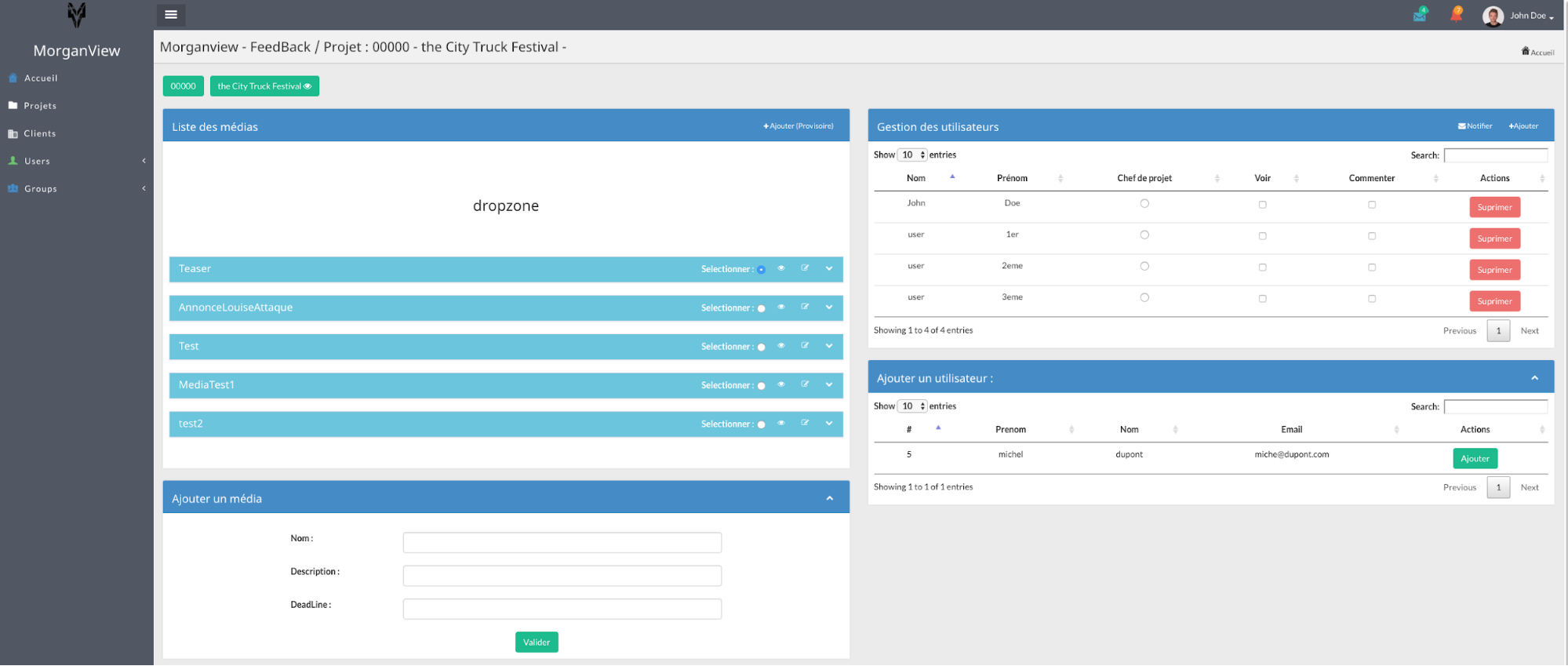Image resolution: width=1568 pixels, height=666 pixels.
Task: Set user 3eme as Chef de projet
Action: tap(1144, 297)
